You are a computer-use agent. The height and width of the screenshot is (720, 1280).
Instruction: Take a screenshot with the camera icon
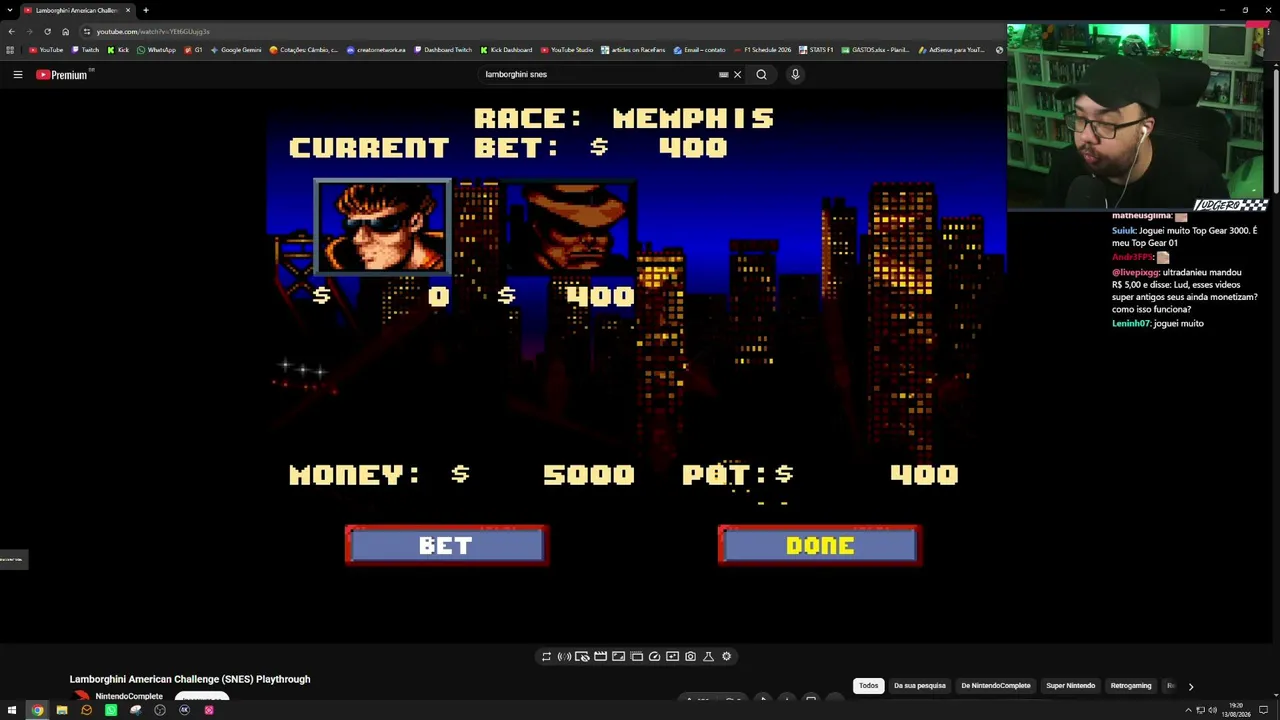690,656
